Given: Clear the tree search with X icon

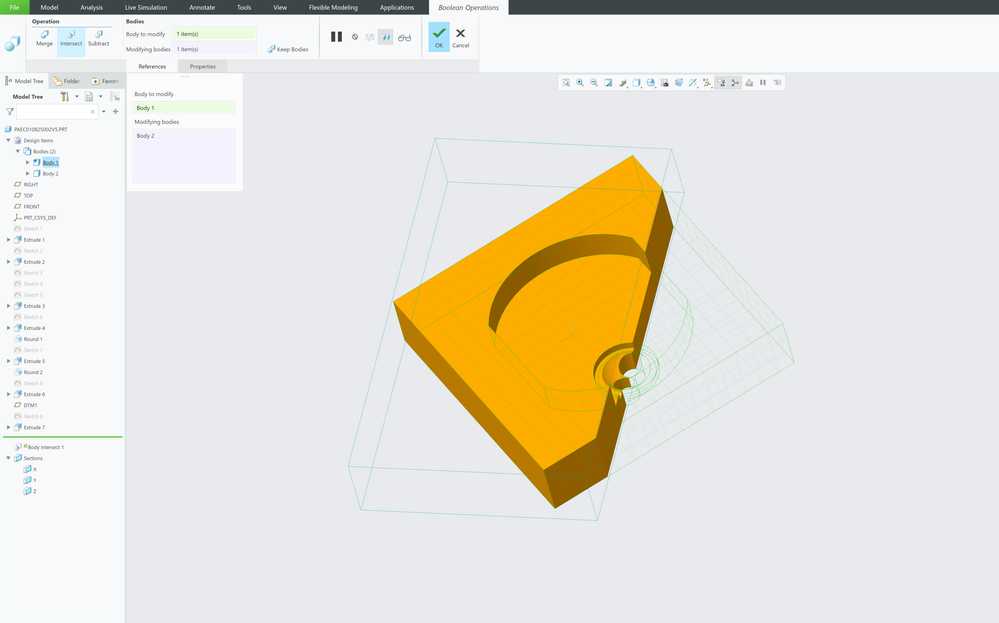Looking at the screenshot, I should click(92, 111).
